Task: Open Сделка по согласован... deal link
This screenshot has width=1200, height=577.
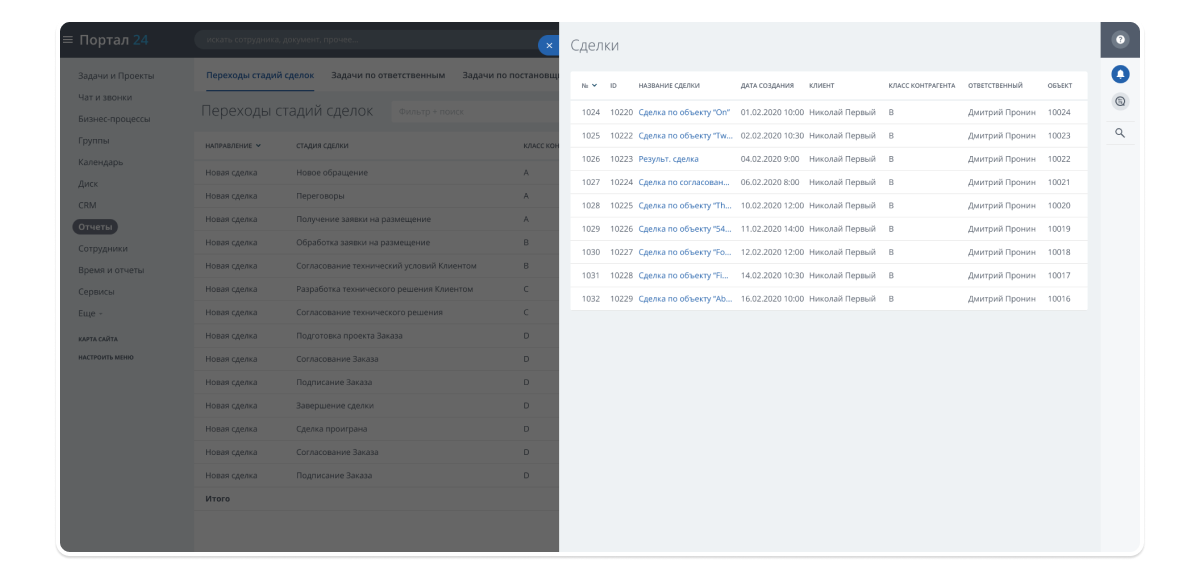Action: click(x=684, y=182)
